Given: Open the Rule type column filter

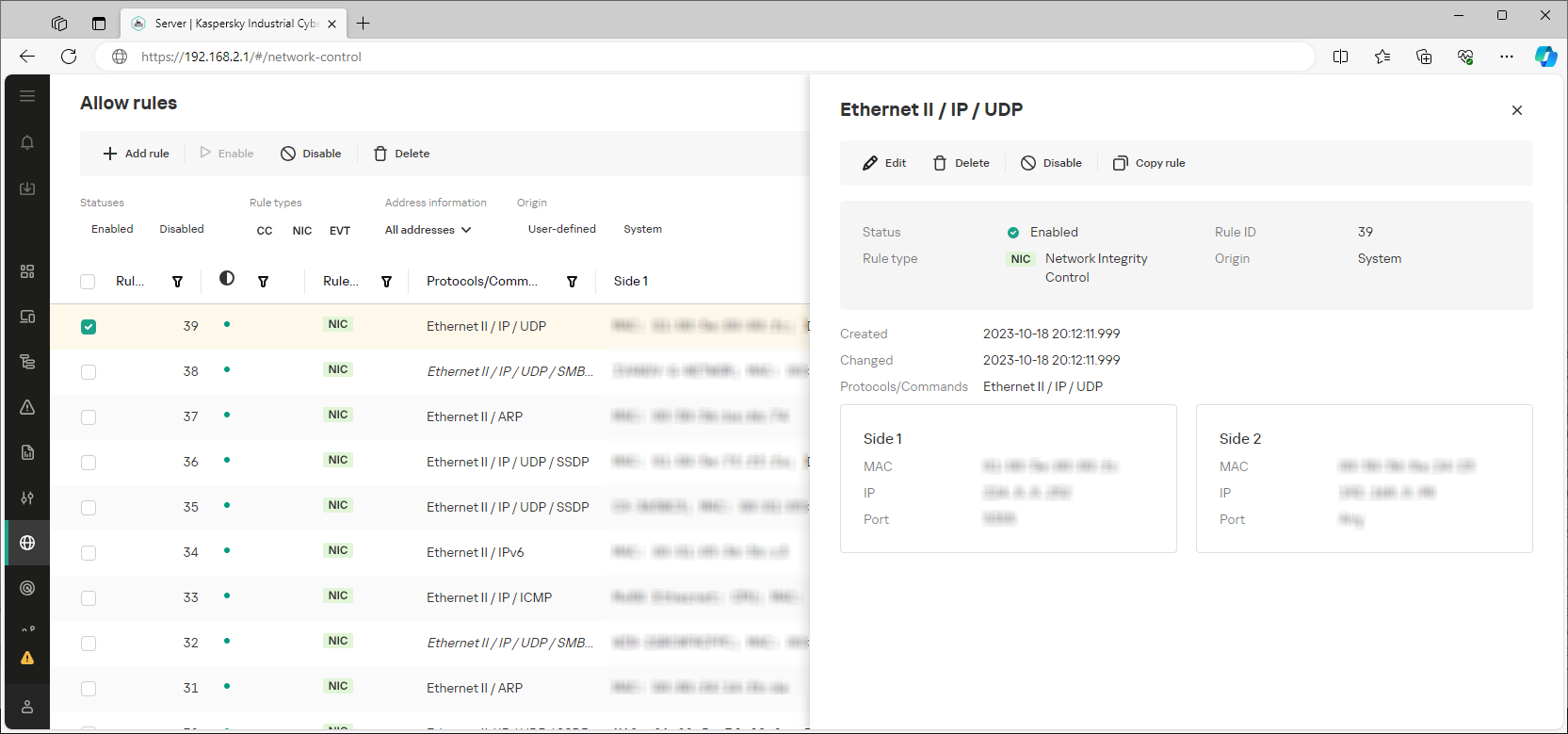Looking at the screenshot, I should 386,282.
